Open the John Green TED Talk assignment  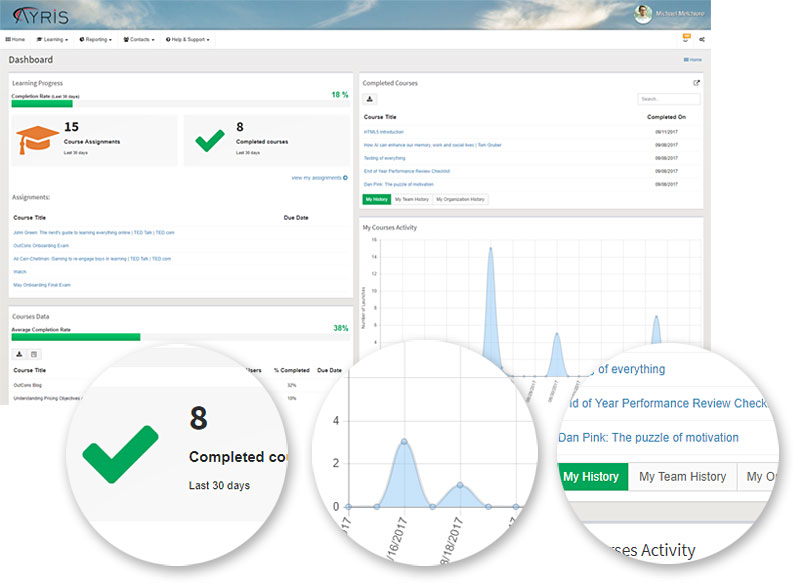pyautogui.click(x=93, y=233)
